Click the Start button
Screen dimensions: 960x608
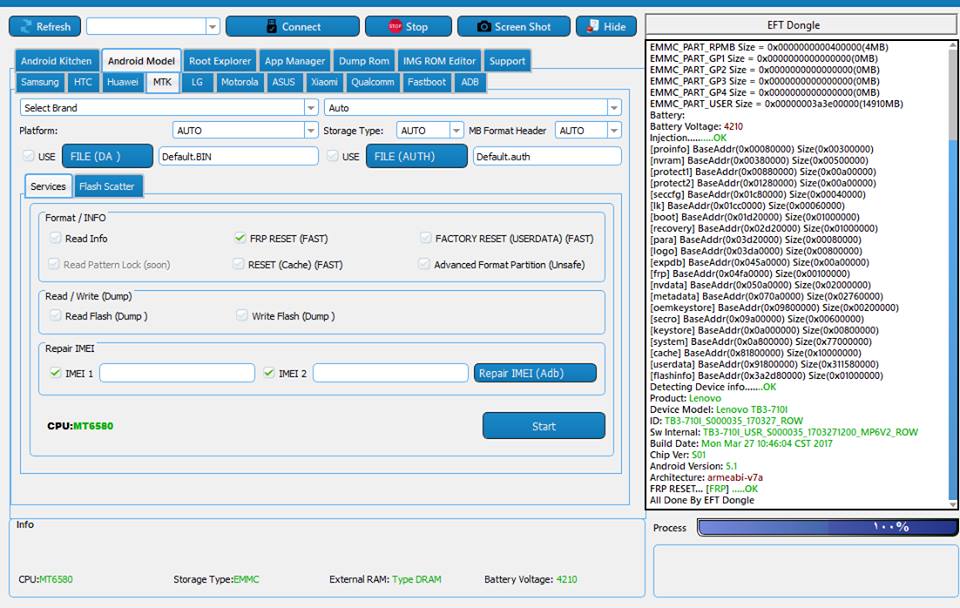tap(544, 426)
